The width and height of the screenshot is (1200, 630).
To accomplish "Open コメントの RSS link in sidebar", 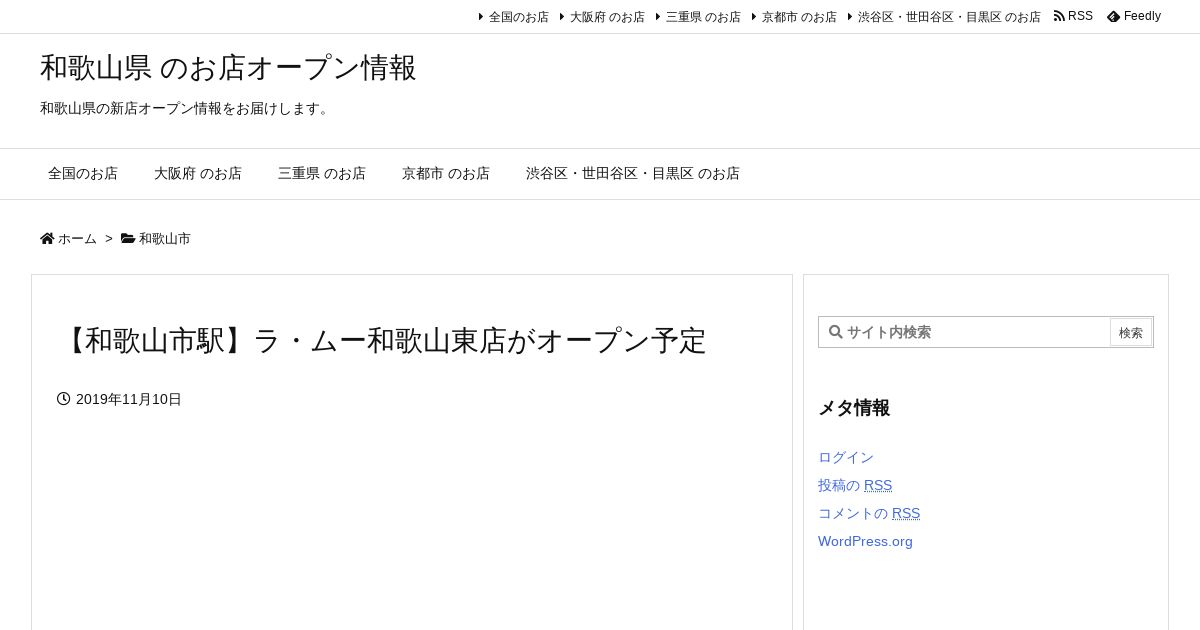I will click(x=869, y=513).
